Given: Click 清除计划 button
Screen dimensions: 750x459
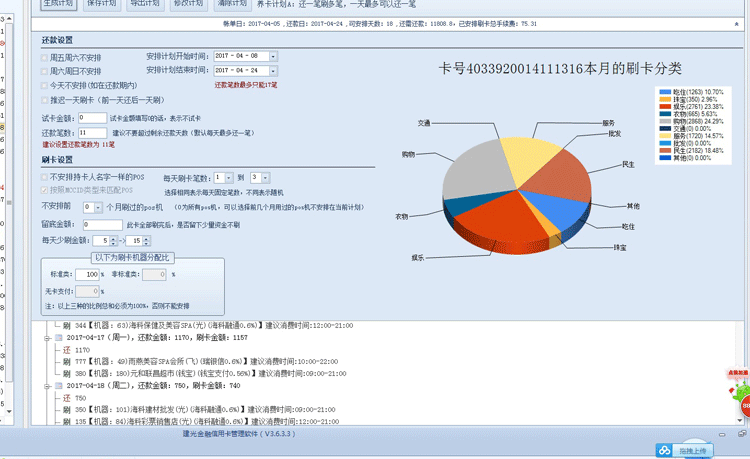Looking at the screenshot, I should [232, 3].
